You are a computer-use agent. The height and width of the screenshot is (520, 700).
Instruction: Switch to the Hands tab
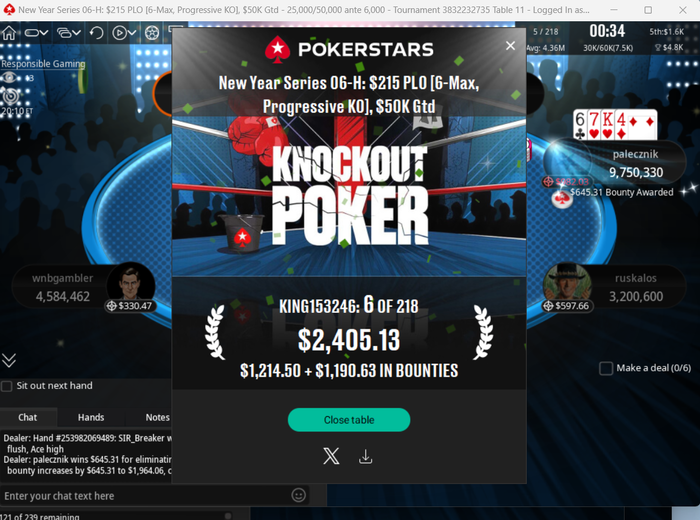91,417
